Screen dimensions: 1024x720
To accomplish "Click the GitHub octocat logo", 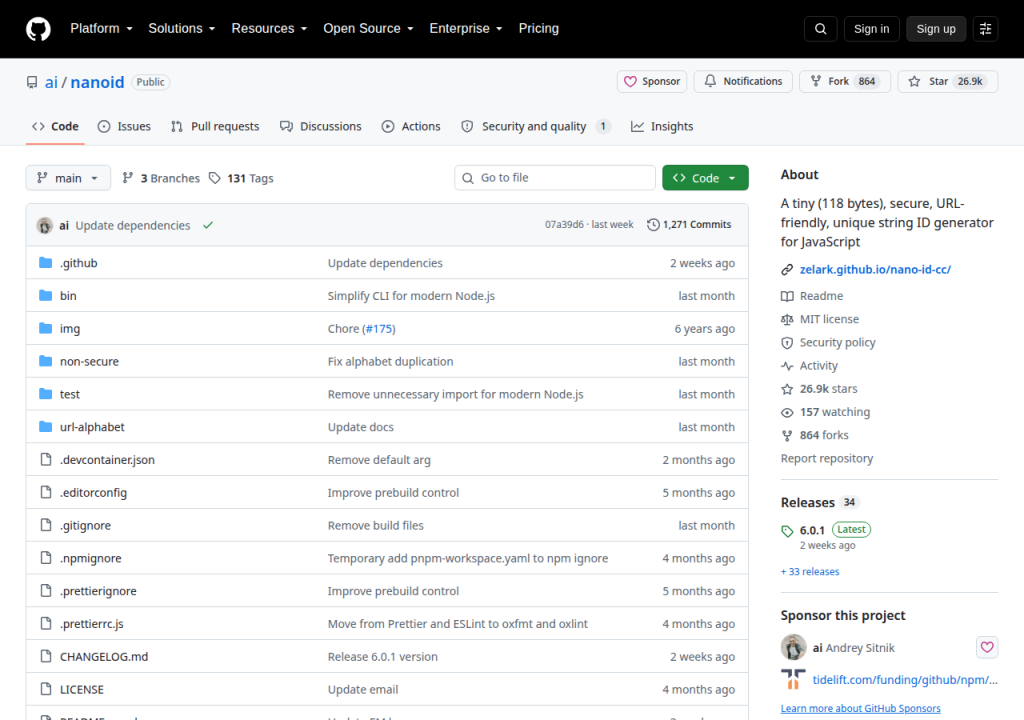I will 38,29.
